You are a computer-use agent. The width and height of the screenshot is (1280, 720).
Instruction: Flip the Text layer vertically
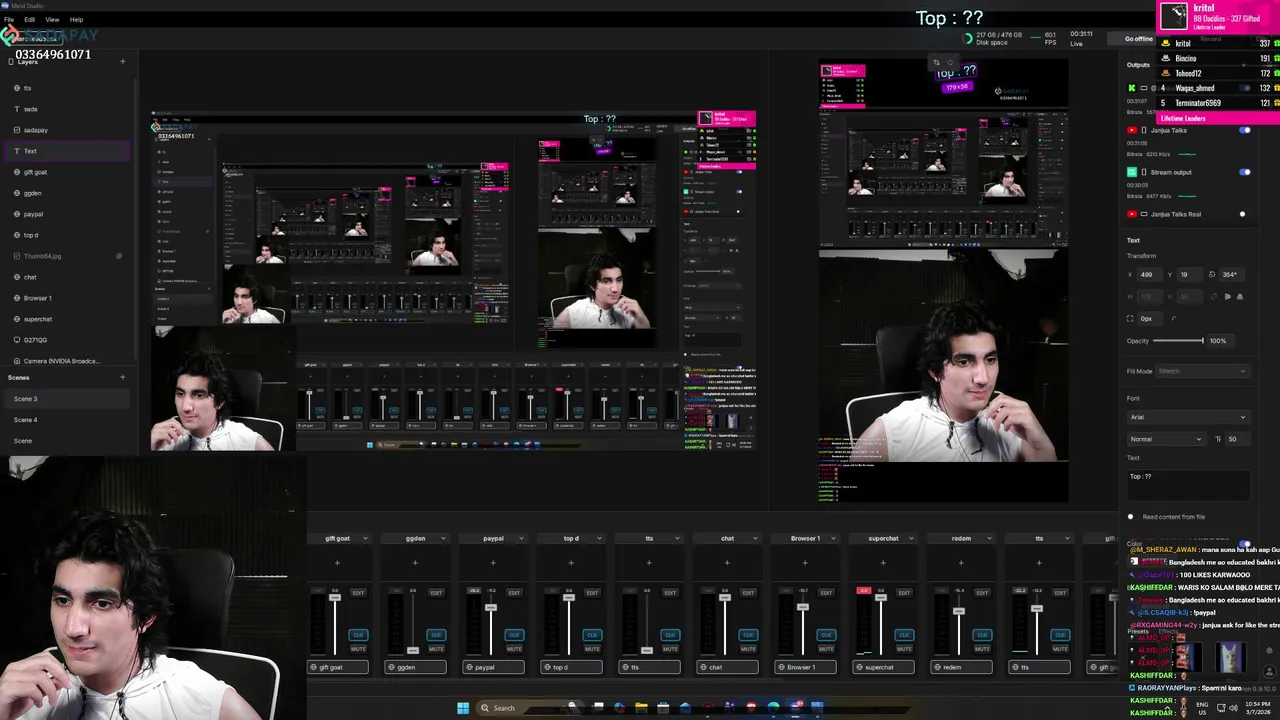[1240, 296]
